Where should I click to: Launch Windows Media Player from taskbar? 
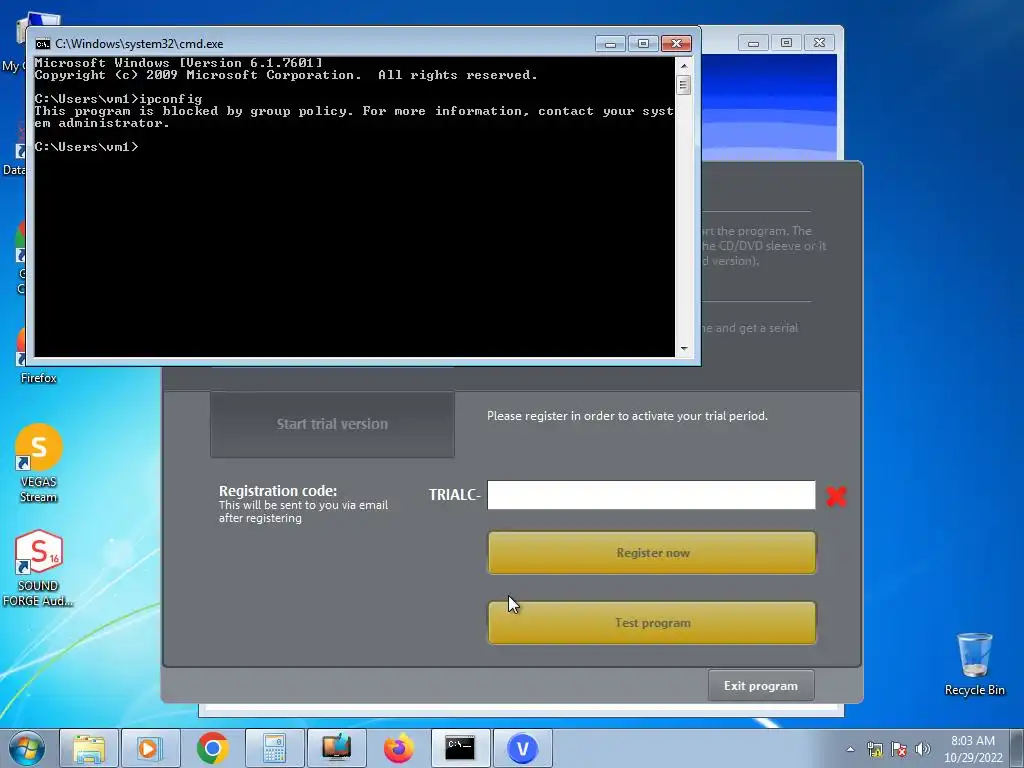pos(149,748)
